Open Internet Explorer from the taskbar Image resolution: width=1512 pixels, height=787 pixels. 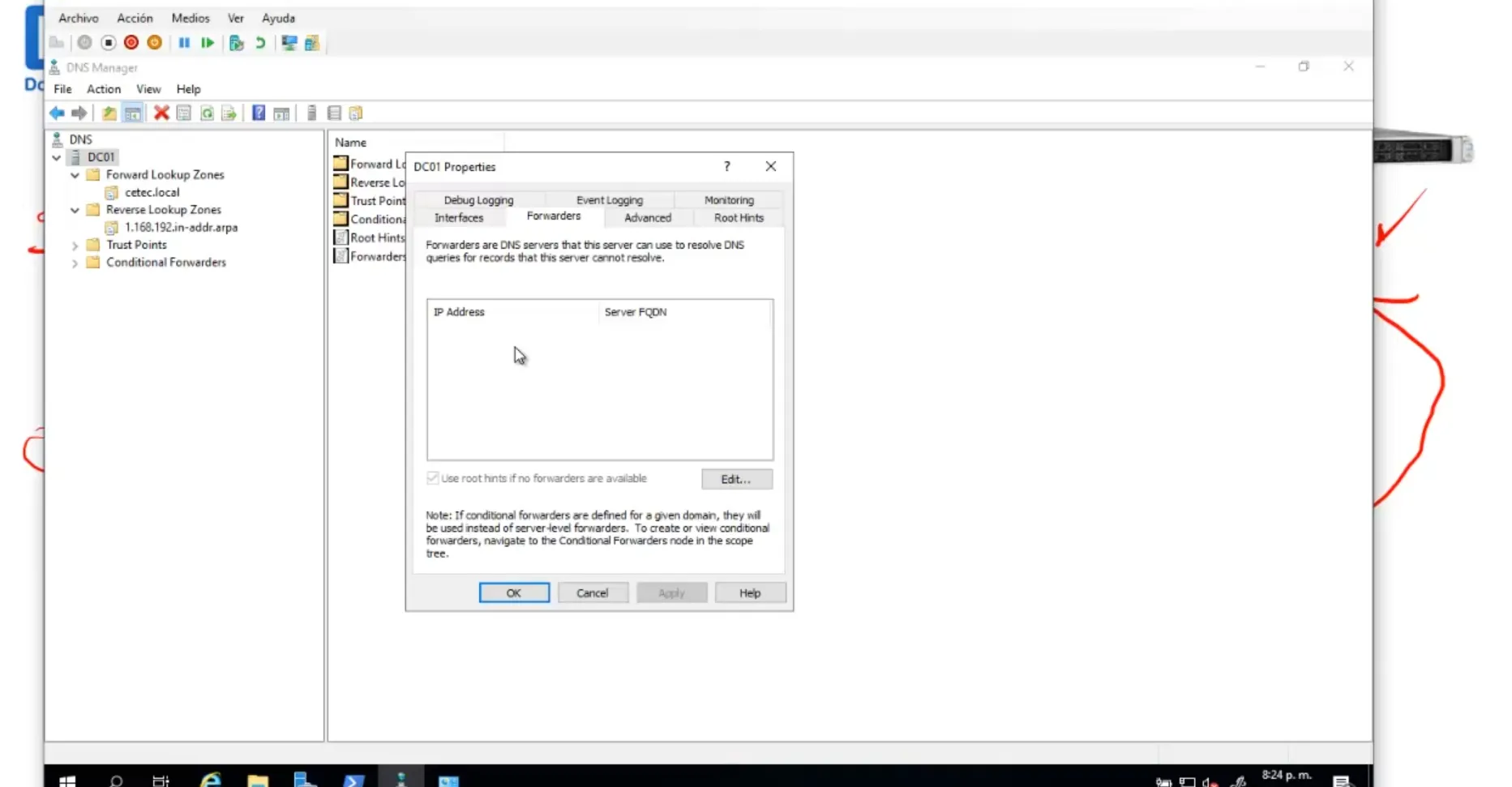211,780
